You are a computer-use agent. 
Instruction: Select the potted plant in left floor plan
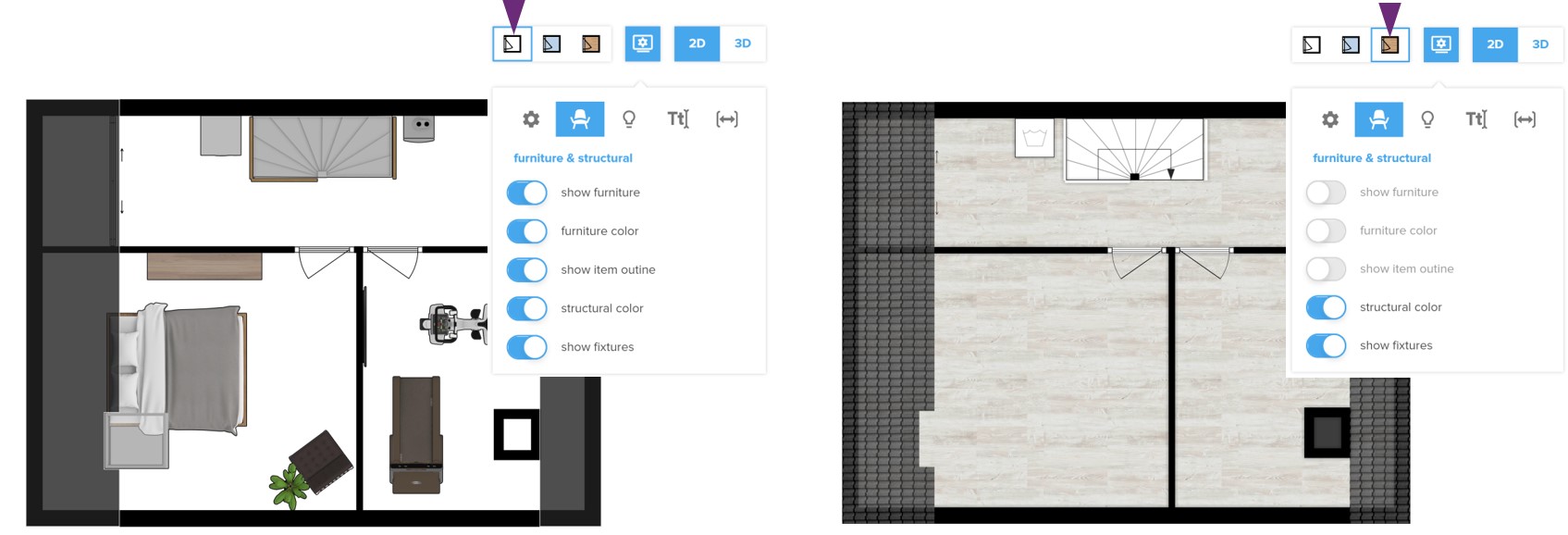289,486
